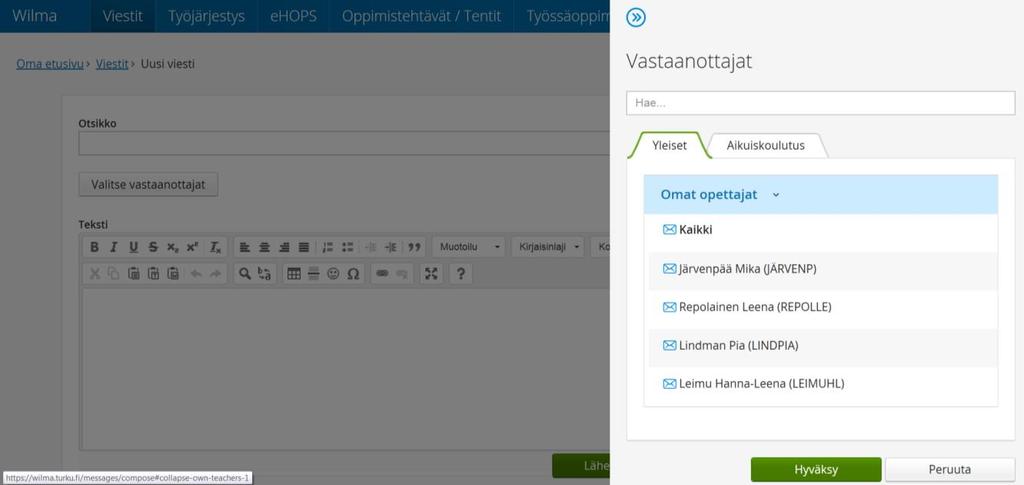The width and height of the screenshot is (1024, 485).
Task: Remove text formatting with Tx icon
Action: click(215, 247)
